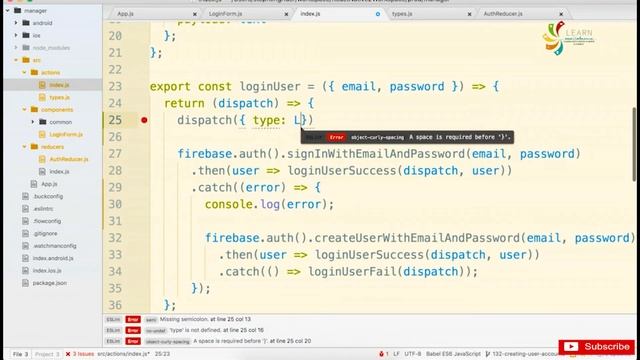Click the editor vertical scrollbar

coord(634,144)
